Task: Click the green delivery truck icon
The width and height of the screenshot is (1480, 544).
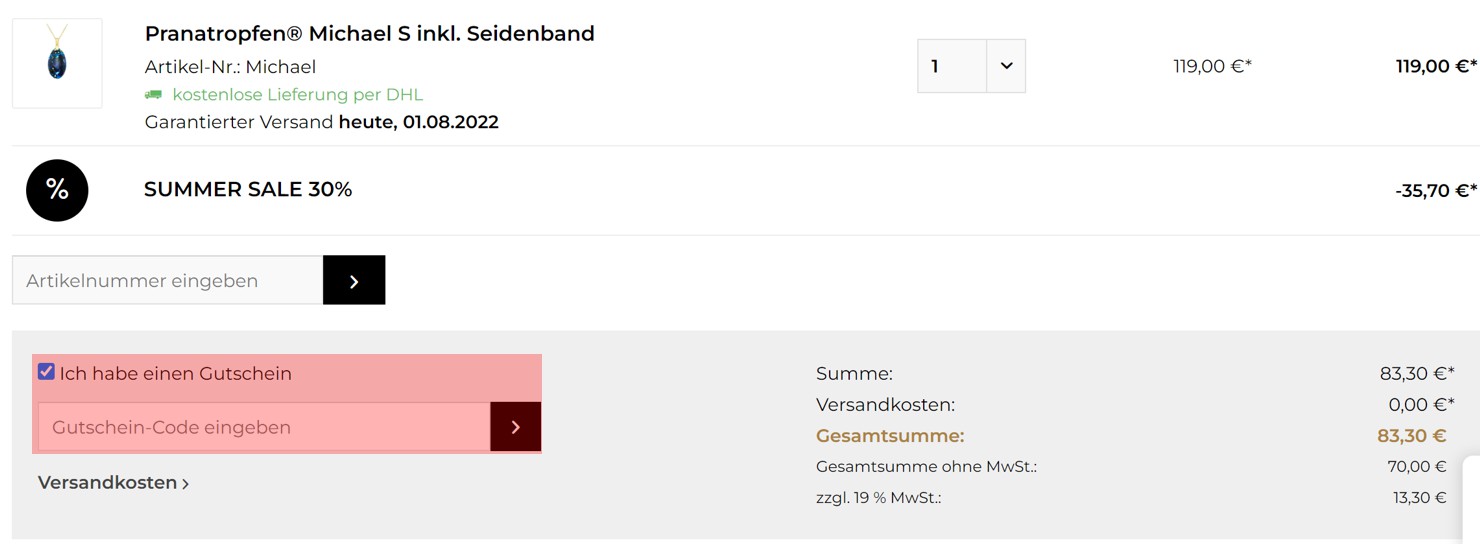Action: click(153, 94)
